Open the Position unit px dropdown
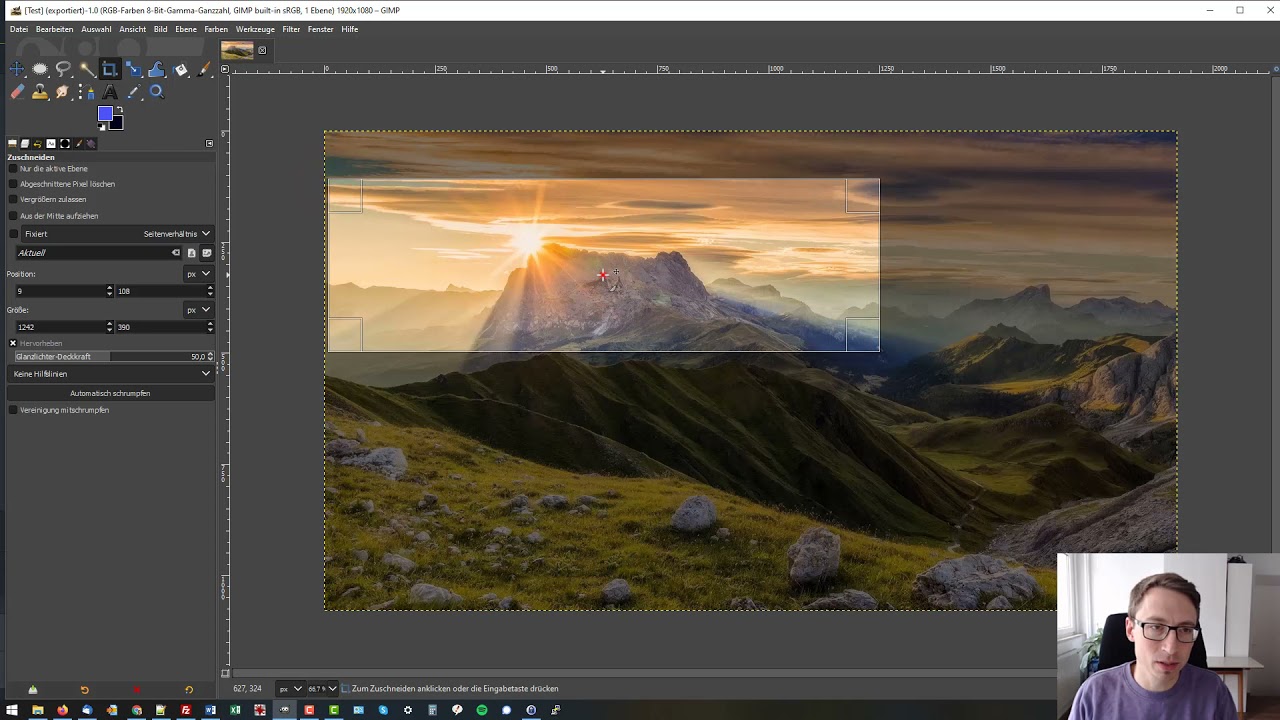 point(198,274)
